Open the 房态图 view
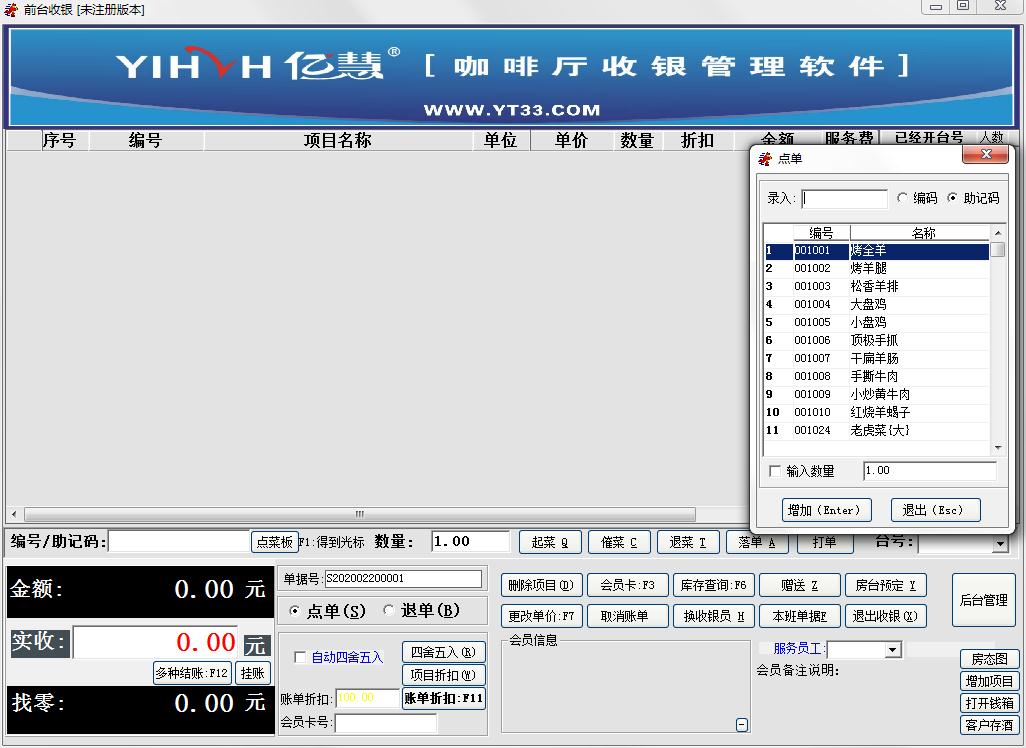 click(x=989, y=659)
